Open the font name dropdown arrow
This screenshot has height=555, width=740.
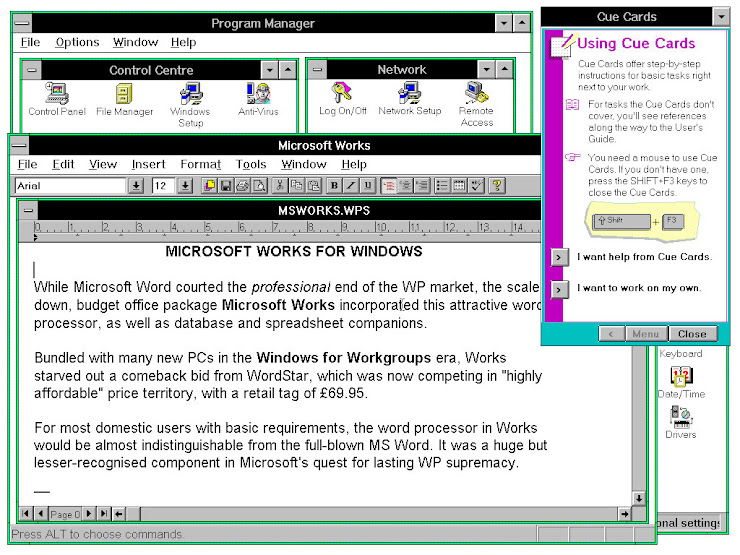136,185
